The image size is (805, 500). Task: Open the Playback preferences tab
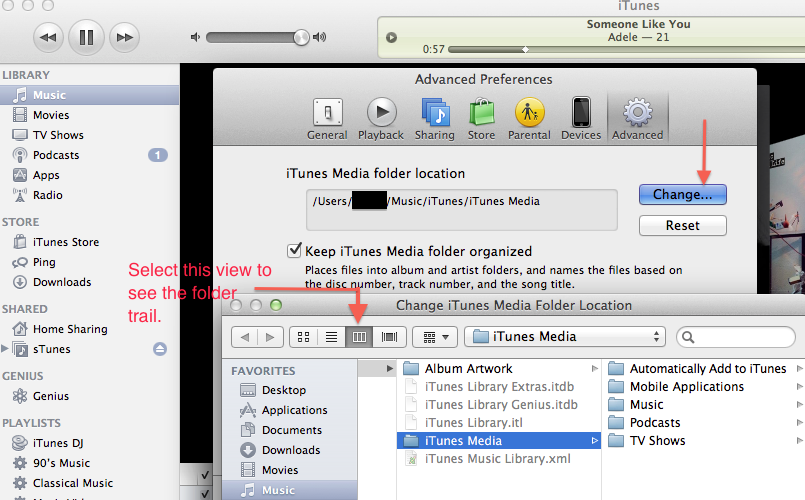point(381,119)
